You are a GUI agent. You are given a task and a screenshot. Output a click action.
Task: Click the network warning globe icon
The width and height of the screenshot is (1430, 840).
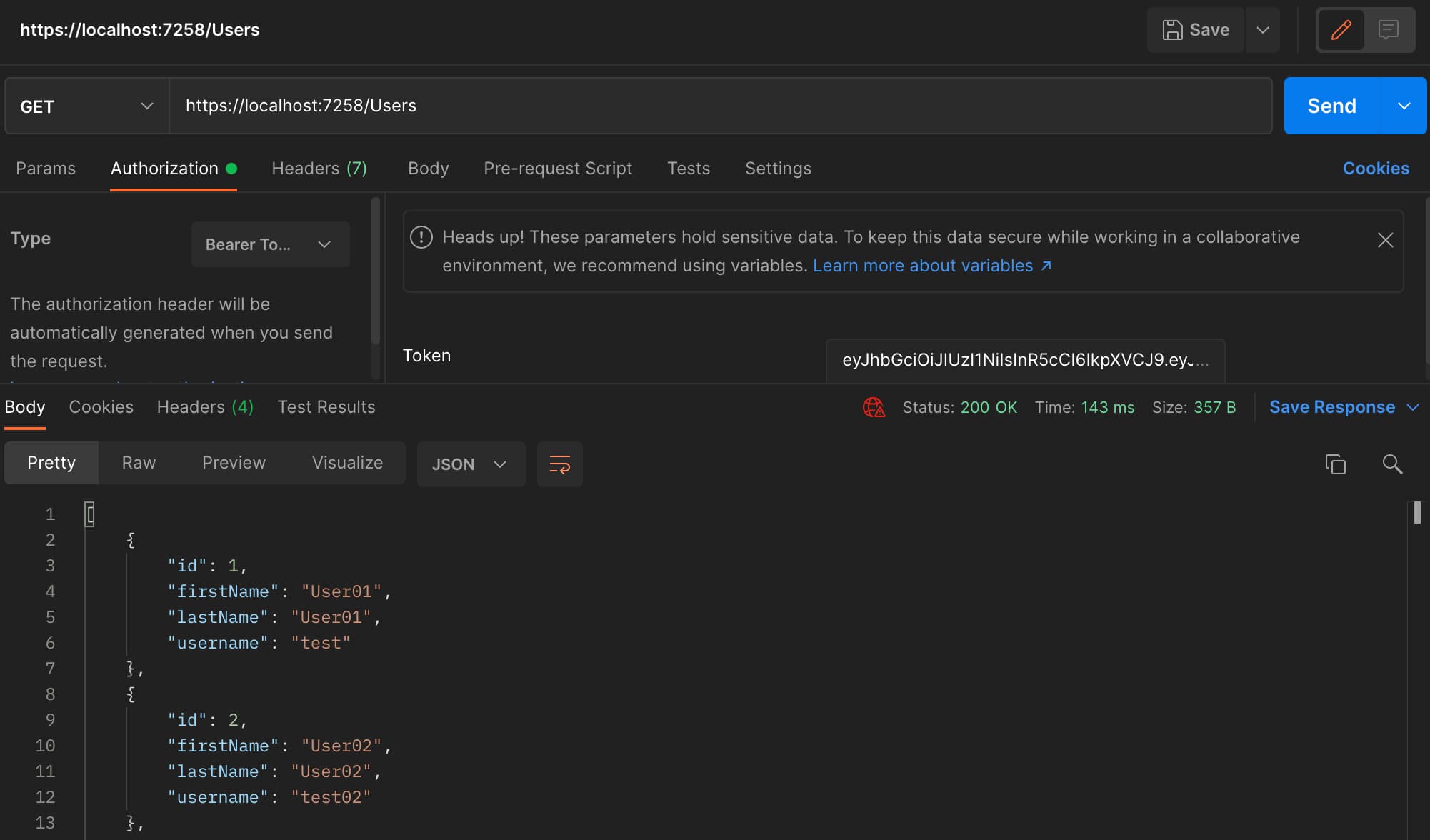[874, 407]
